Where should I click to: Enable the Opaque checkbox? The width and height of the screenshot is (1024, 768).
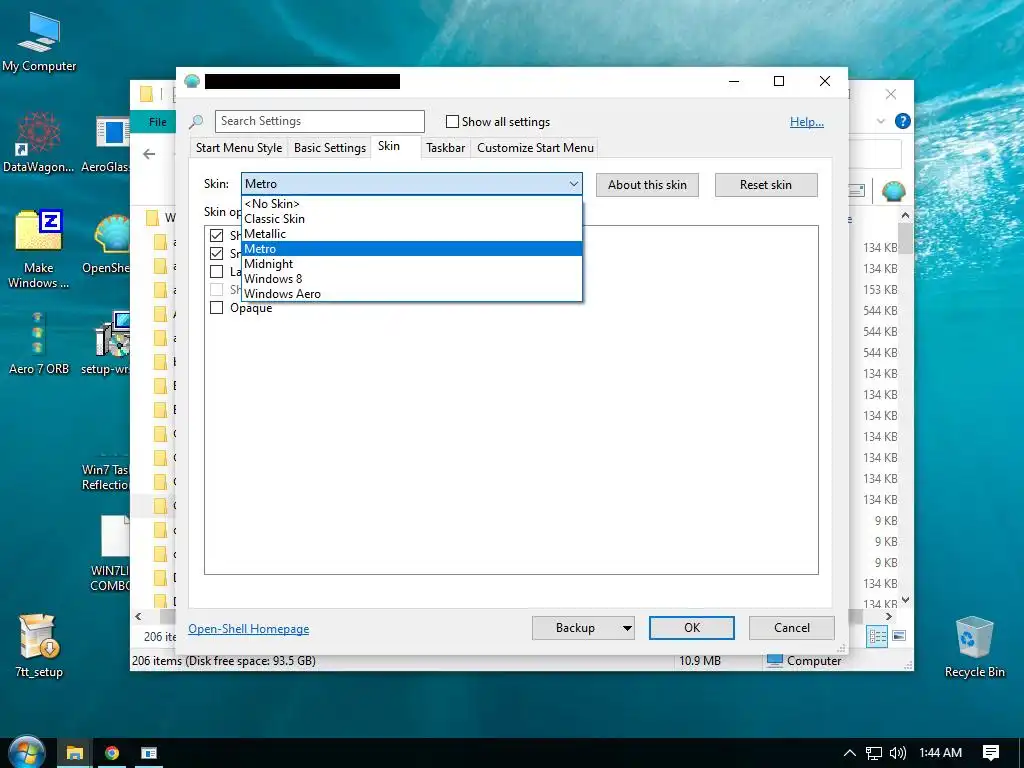coord(216,308)
